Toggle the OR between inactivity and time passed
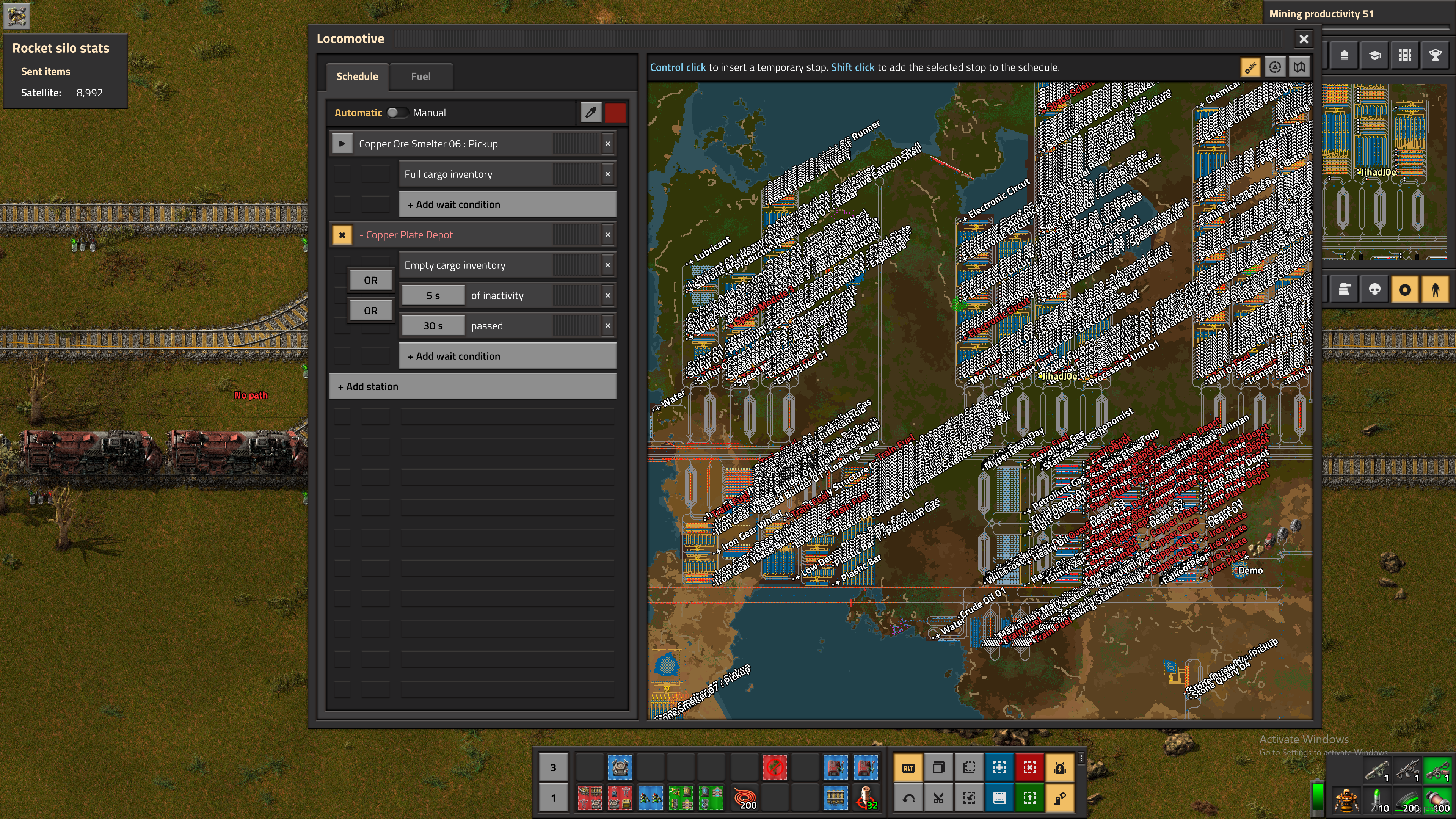The height and width of the screenshot is (819, 1456). [x=370, y=311]
